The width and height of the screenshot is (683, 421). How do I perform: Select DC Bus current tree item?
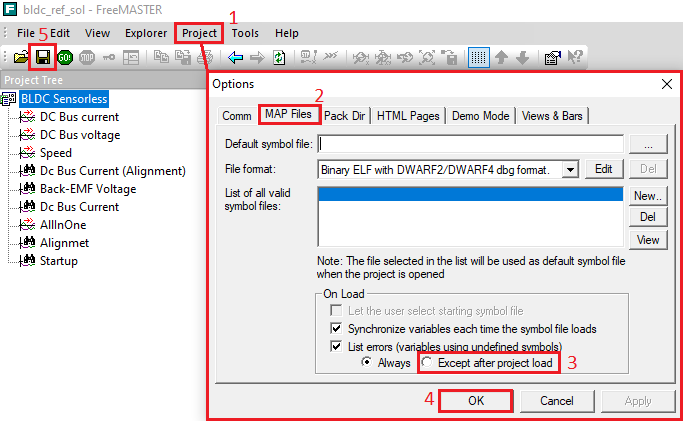[x=79, y=117]
